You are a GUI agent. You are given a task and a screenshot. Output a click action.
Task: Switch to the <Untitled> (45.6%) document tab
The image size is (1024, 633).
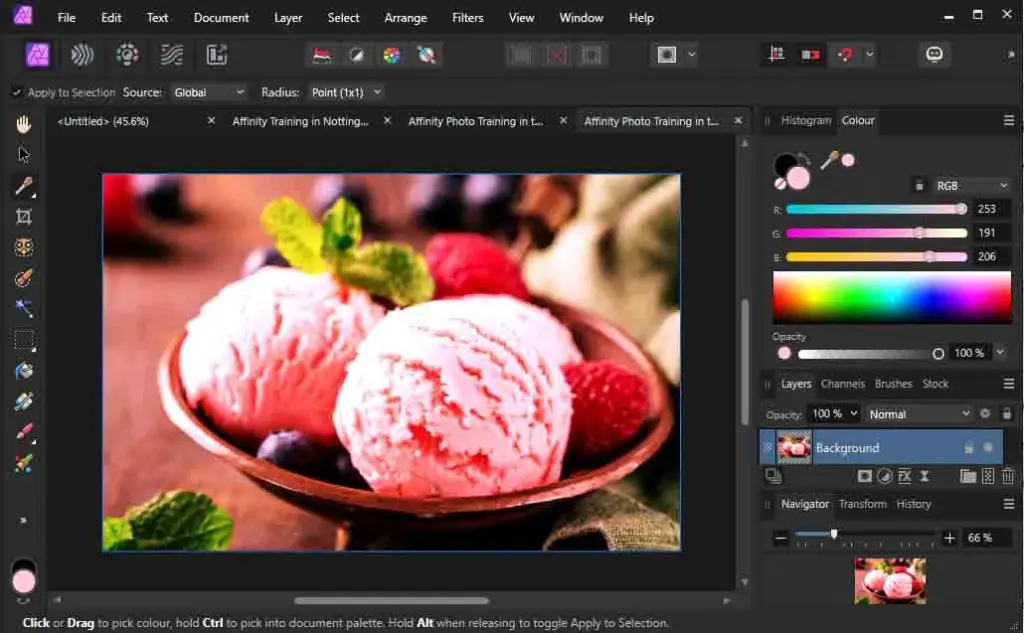click(135, 121)
